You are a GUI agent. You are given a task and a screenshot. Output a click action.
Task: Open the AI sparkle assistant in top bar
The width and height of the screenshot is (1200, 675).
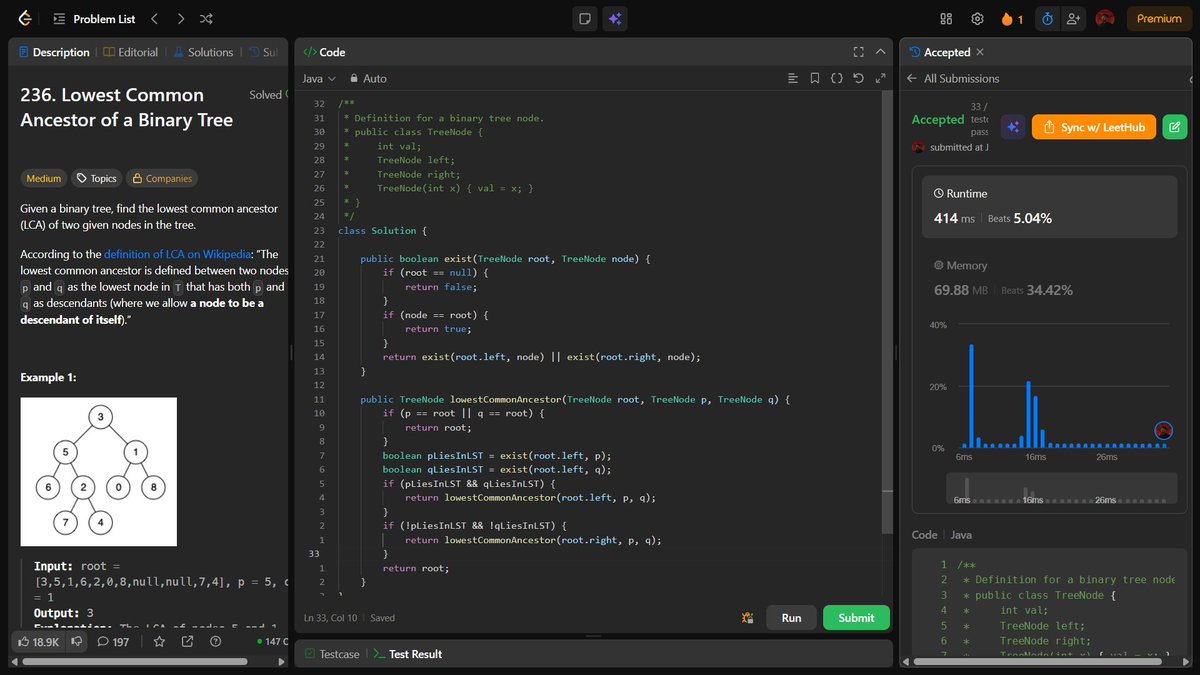click(615, 18)
